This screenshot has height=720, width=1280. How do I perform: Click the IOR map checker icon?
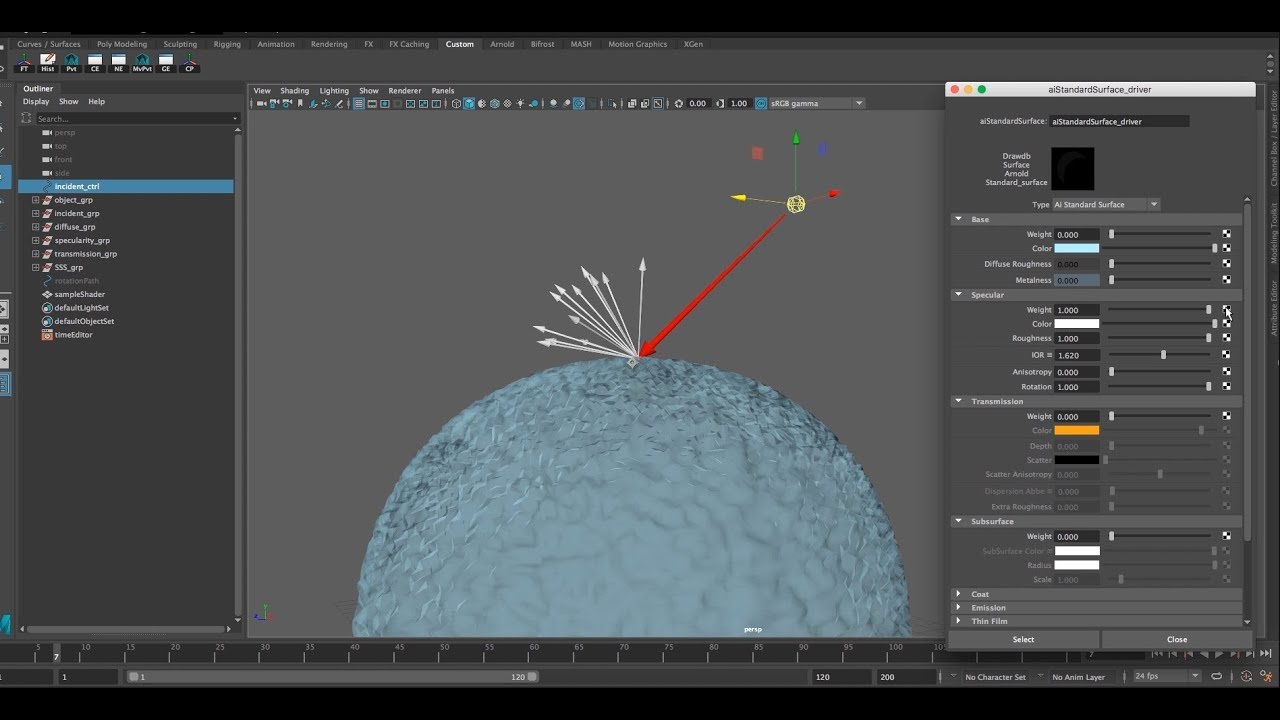tap(1226, 355)
